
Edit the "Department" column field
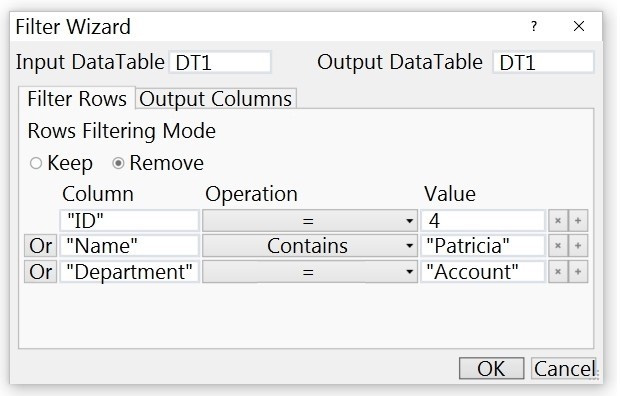(129, 272)
